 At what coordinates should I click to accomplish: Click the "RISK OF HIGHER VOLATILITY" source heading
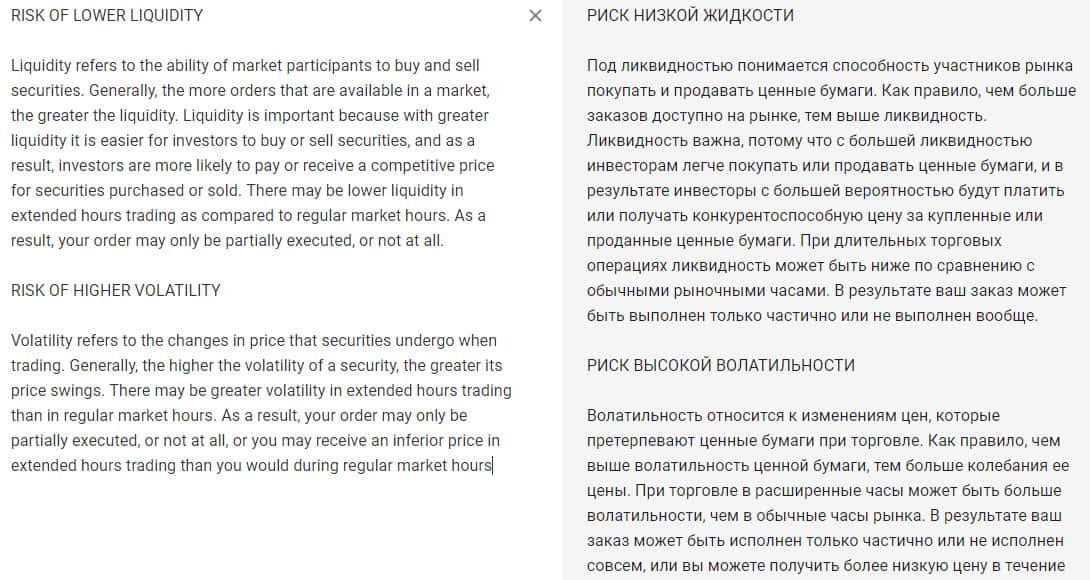click(x=116, y=290)
